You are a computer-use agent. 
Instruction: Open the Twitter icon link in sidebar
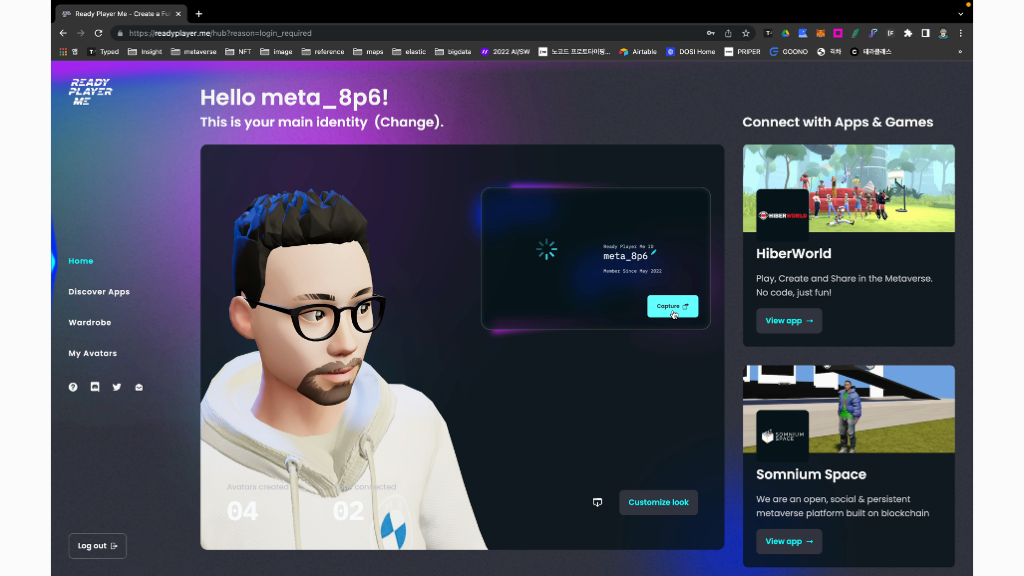[x=117, y=387]
